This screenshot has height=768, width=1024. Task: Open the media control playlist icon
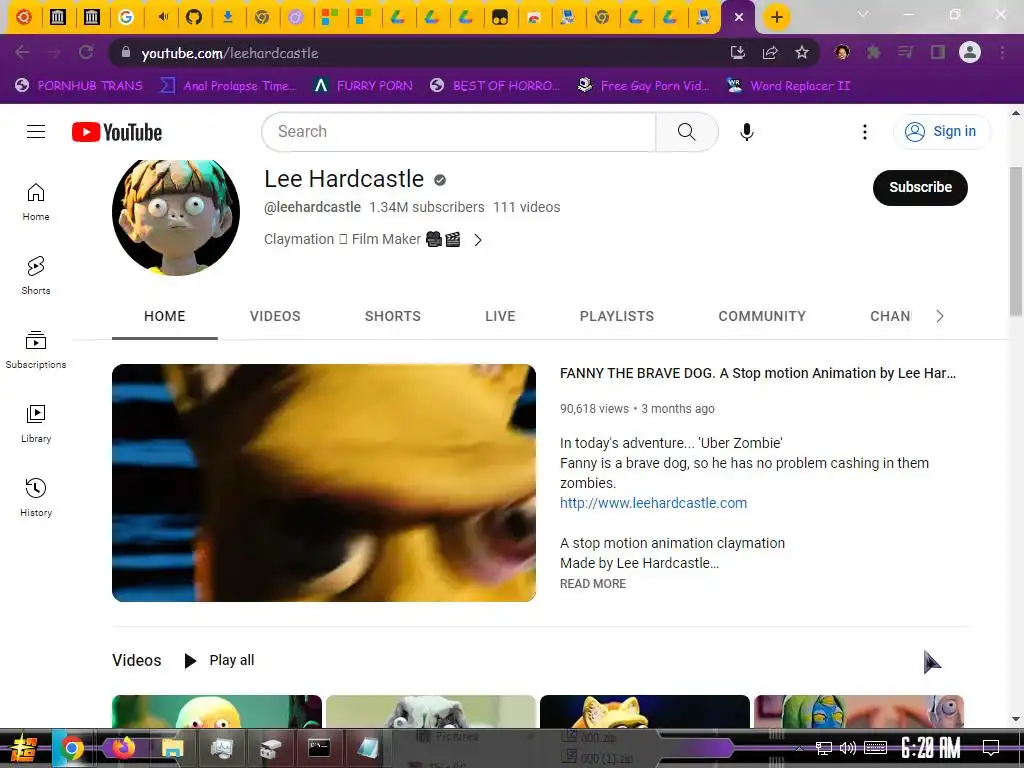pos(906,52)
